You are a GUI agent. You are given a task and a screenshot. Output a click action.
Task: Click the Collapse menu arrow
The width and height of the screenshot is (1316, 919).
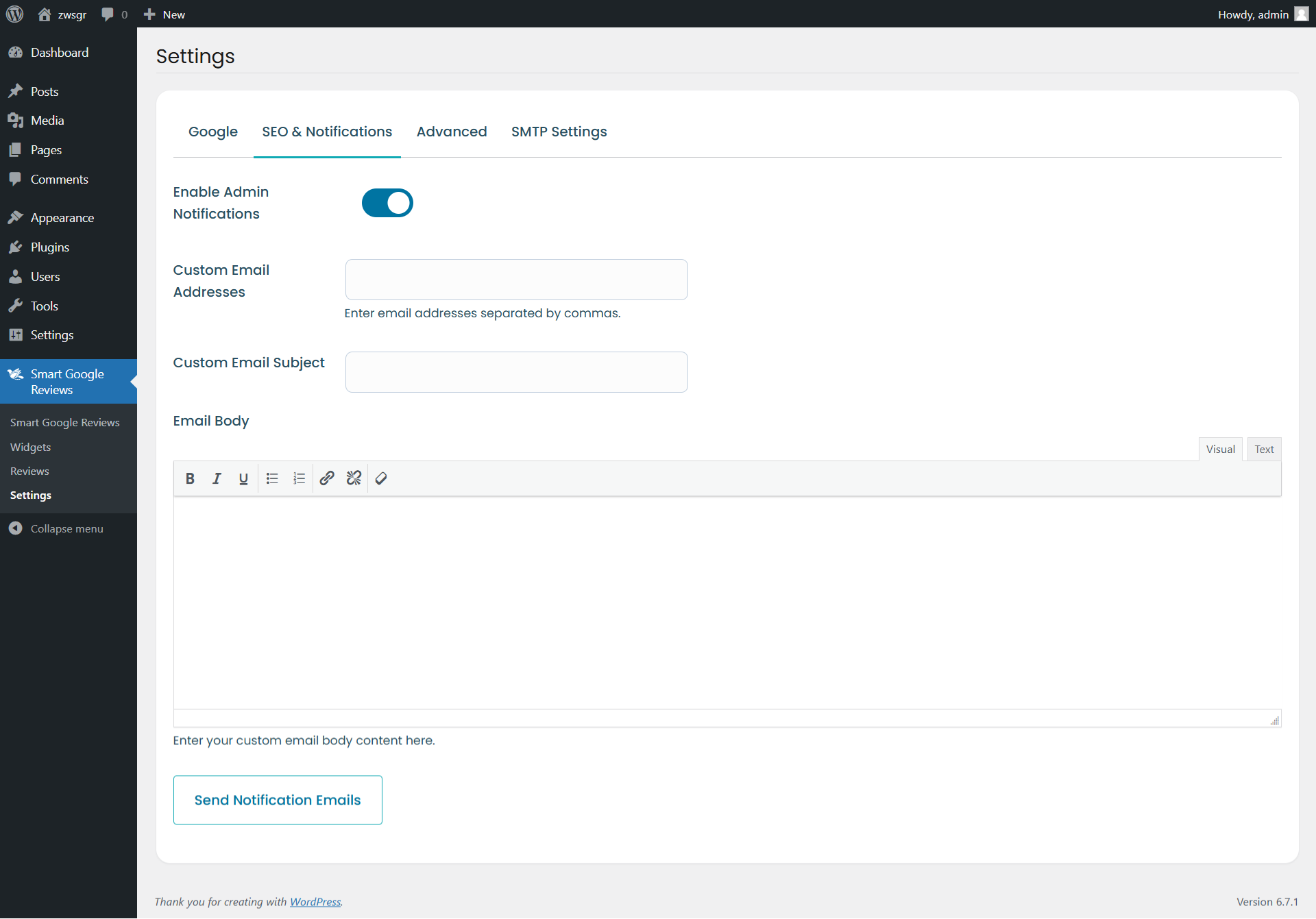pos(15,528)
